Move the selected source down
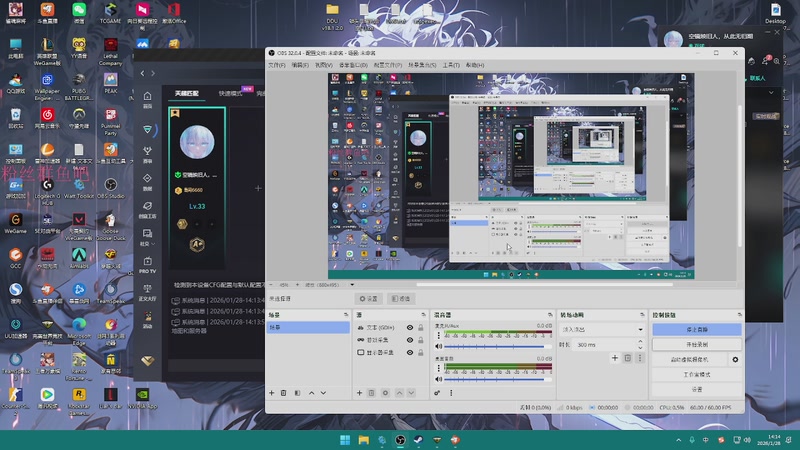800x450 pixels. point(411,393)
